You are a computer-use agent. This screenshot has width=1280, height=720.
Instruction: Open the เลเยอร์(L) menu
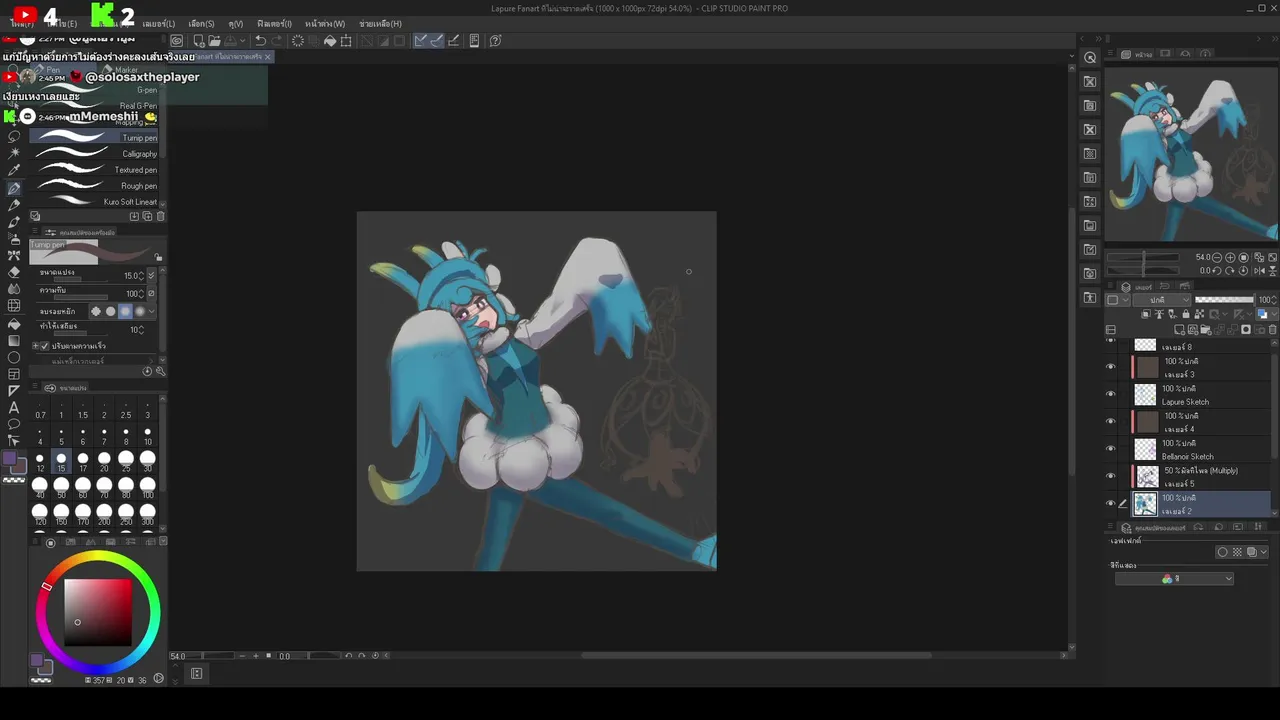[x=158, y=24]
